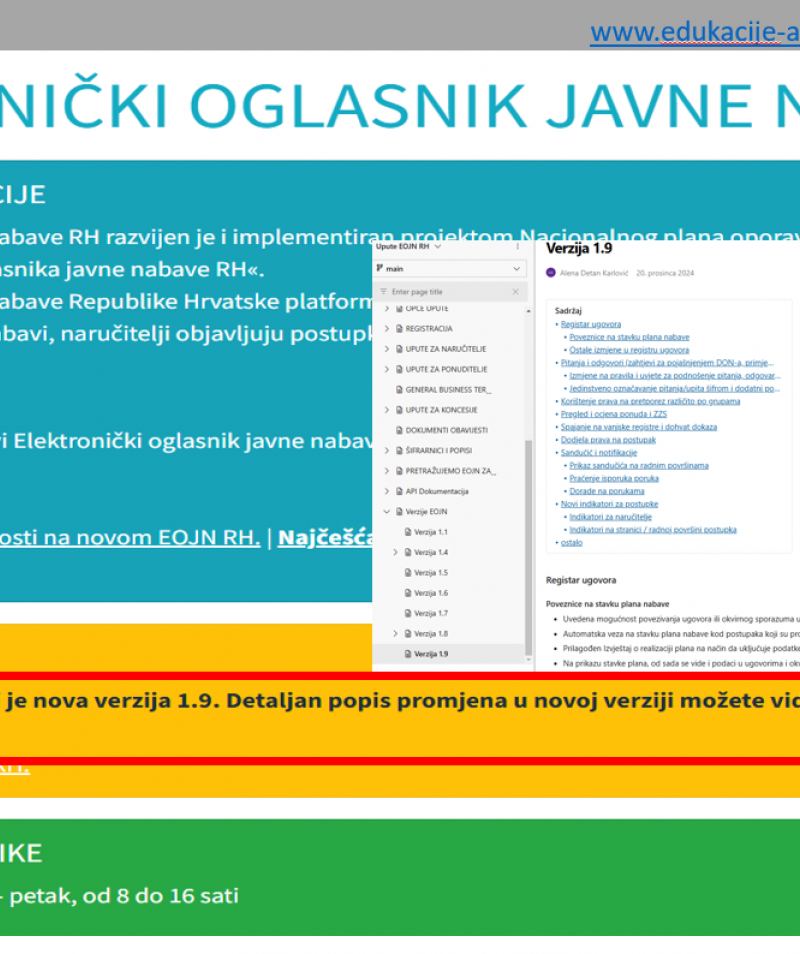Open Jedinstveno označavanje pitanja/upita link
Screen dimensions: 800x954
[x=674, y=388]
